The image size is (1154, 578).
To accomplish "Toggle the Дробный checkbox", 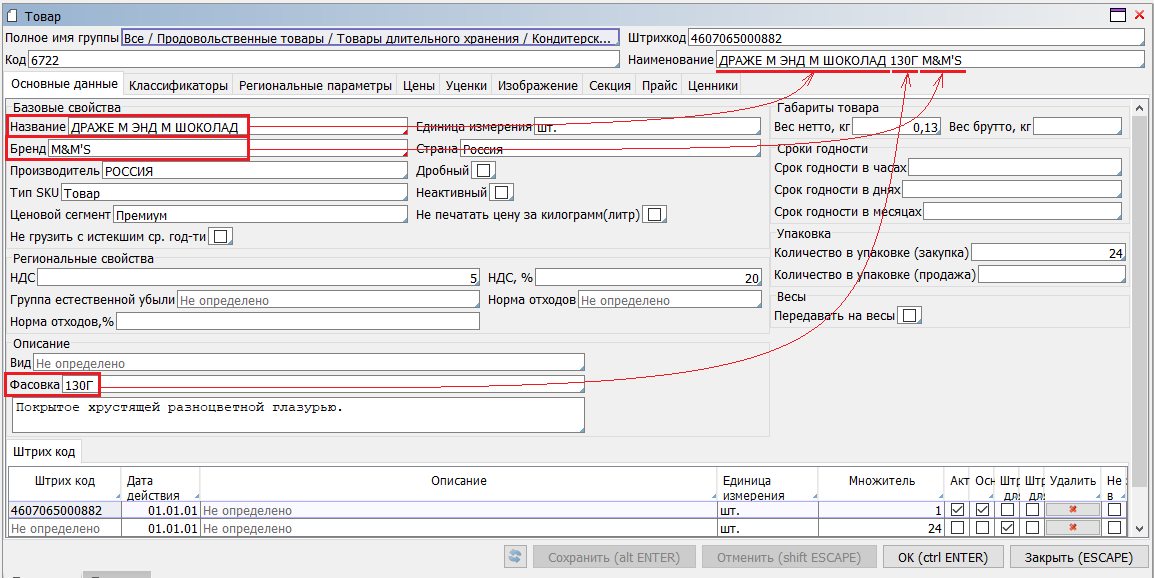I will (x=484, y=171).
